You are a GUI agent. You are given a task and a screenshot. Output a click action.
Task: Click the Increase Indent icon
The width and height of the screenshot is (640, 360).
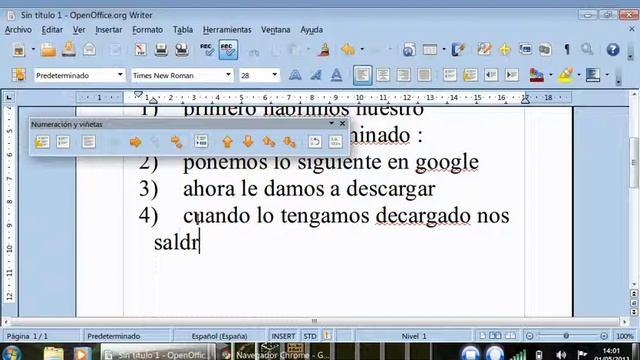[511, 75]
